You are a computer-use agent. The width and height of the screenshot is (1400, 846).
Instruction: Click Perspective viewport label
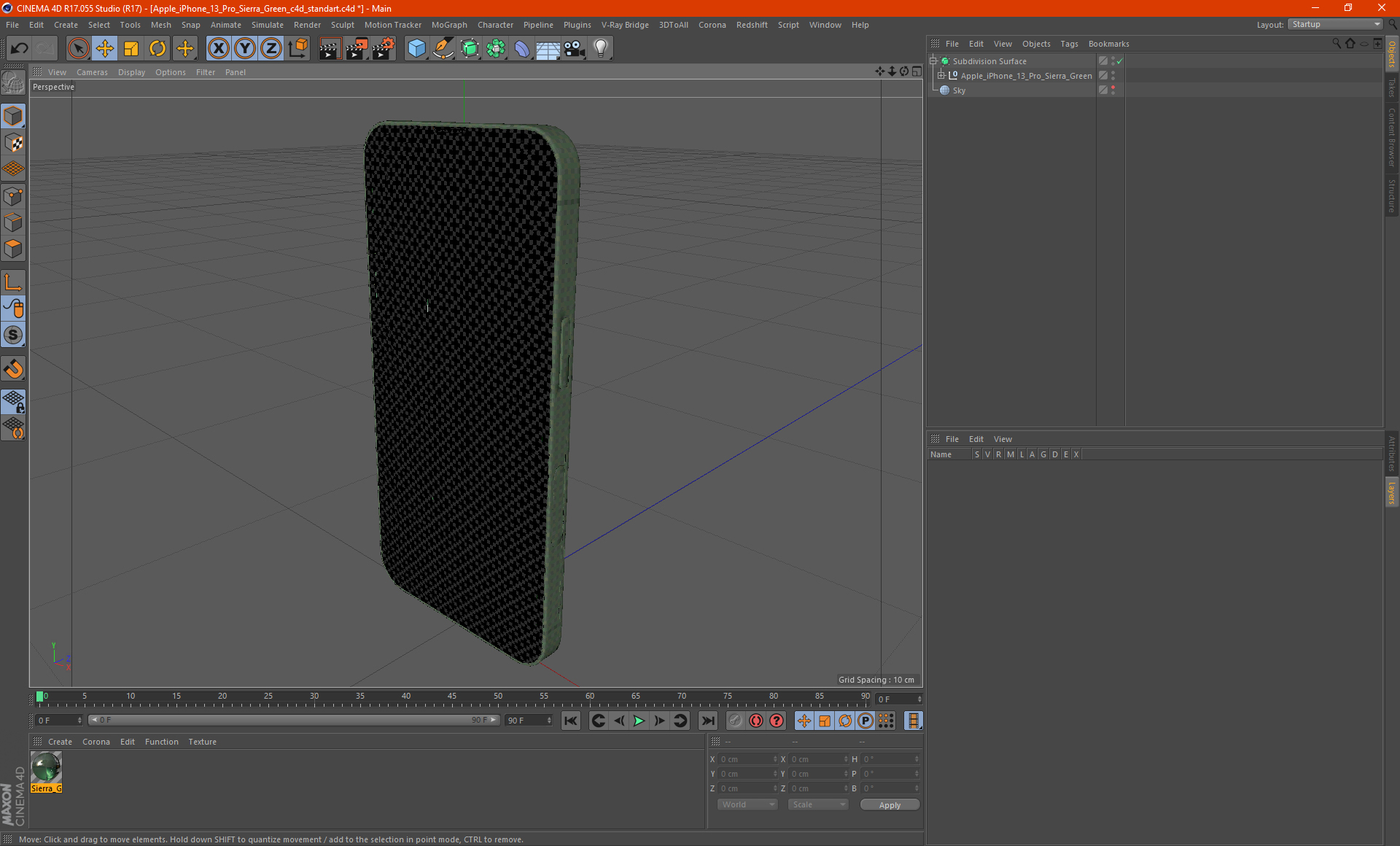[53, 87]
